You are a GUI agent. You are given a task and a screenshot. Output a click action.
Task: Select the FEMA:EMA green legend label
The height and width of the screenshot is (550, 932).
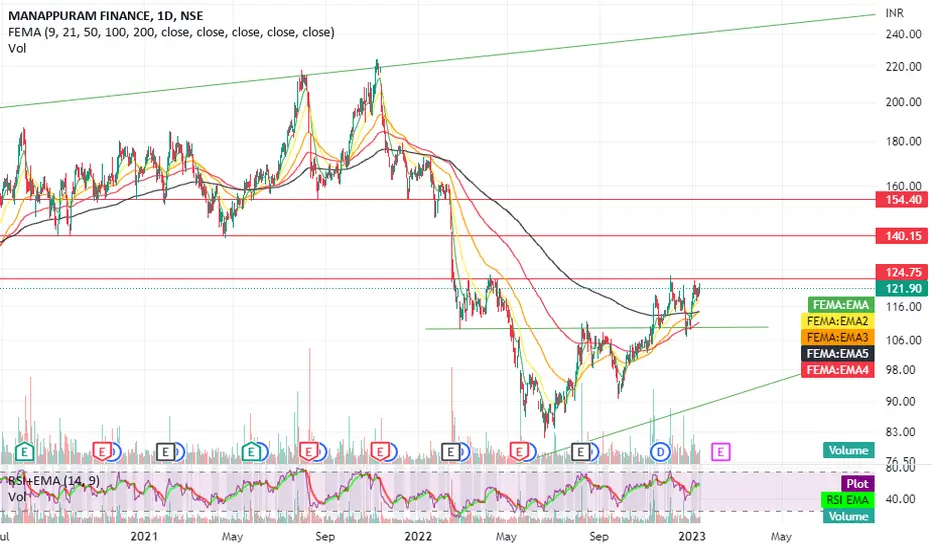[841, 305]
